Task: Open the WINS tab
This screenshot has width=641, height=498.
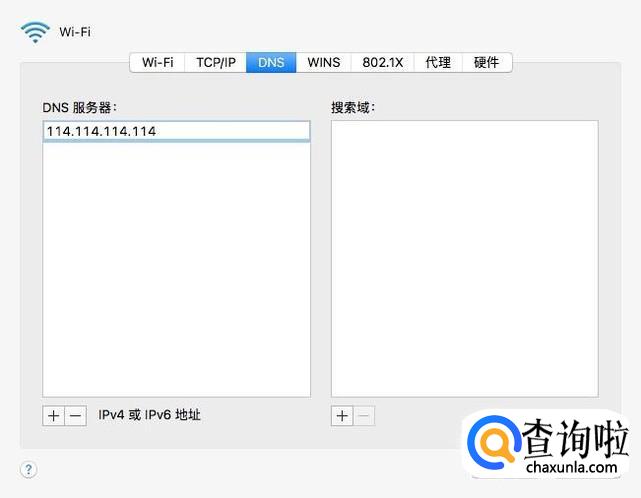Action: click(x=323, y=63)
